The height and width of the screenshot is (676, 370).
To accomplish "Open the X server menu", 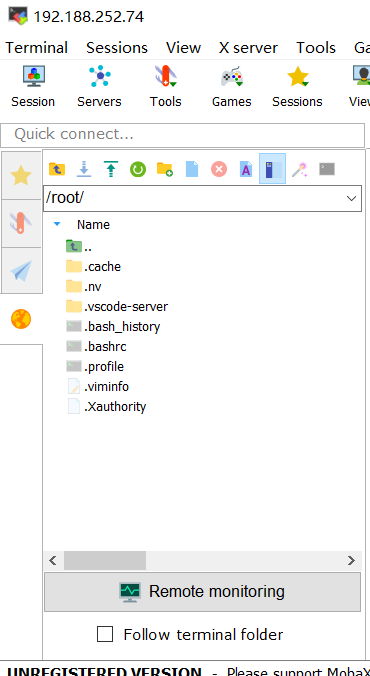I will click(x=248, y=47).
